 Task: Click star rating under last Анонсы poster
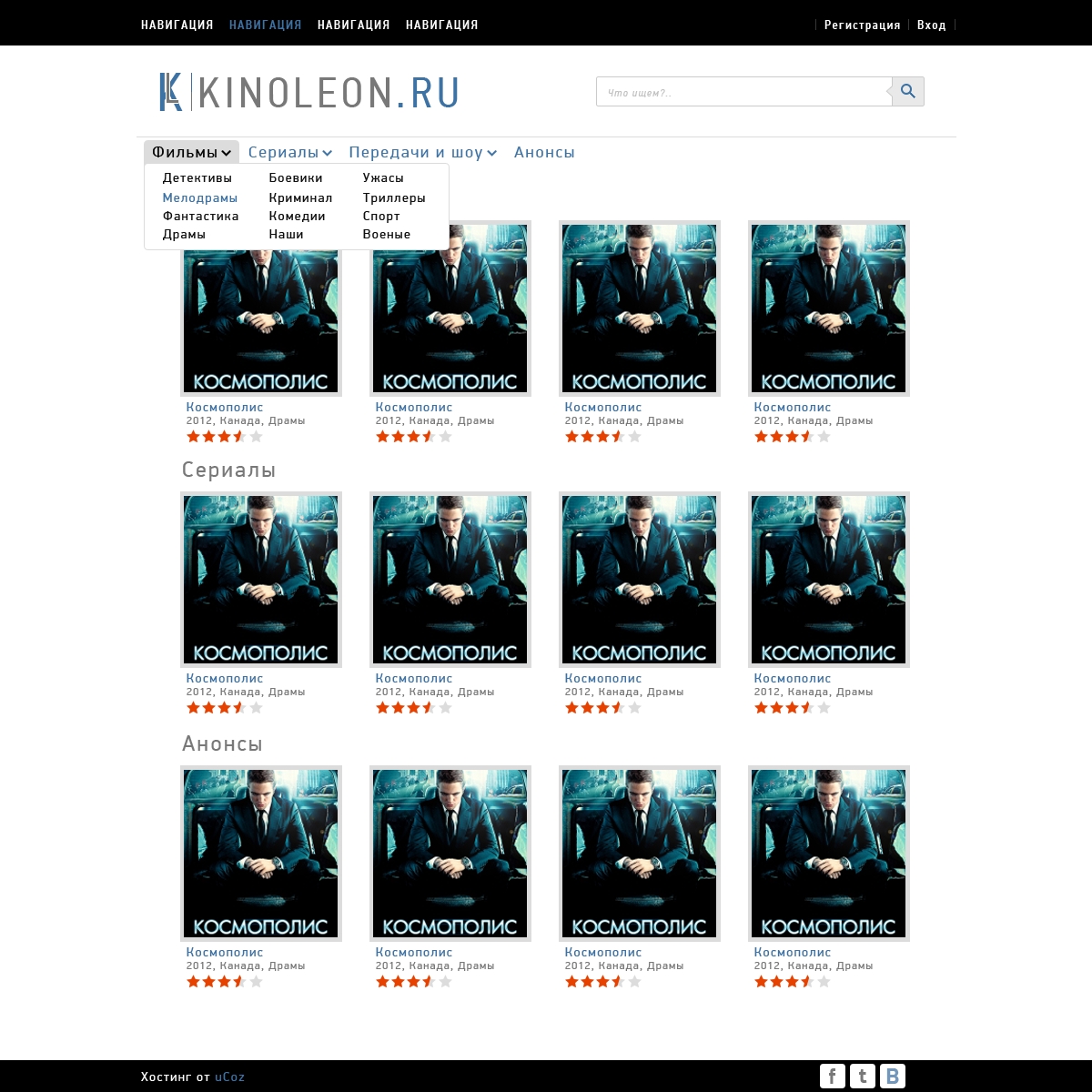click(x=793, y=982)
